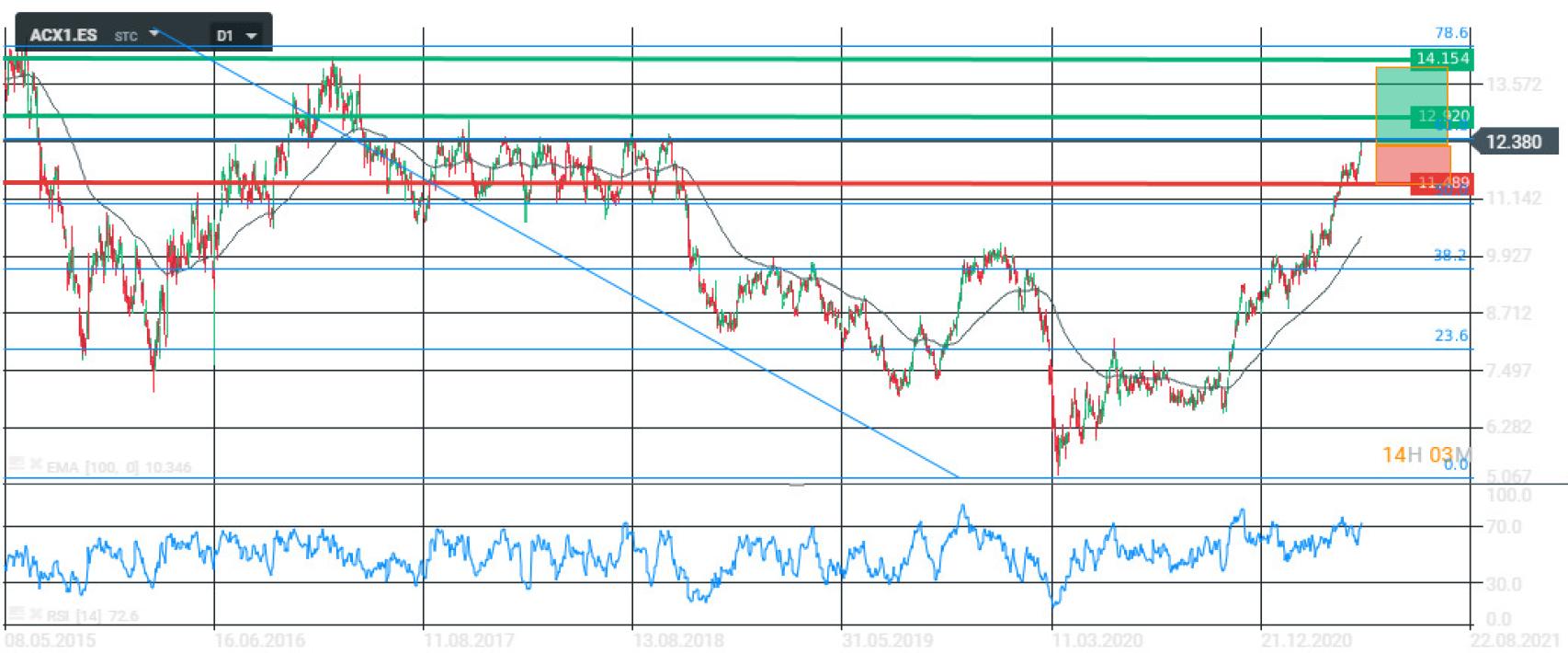Viewport: 1568px width, 653px height.
Task: Expand the D1 timeframe dropdown
Action: pos(251,37)
